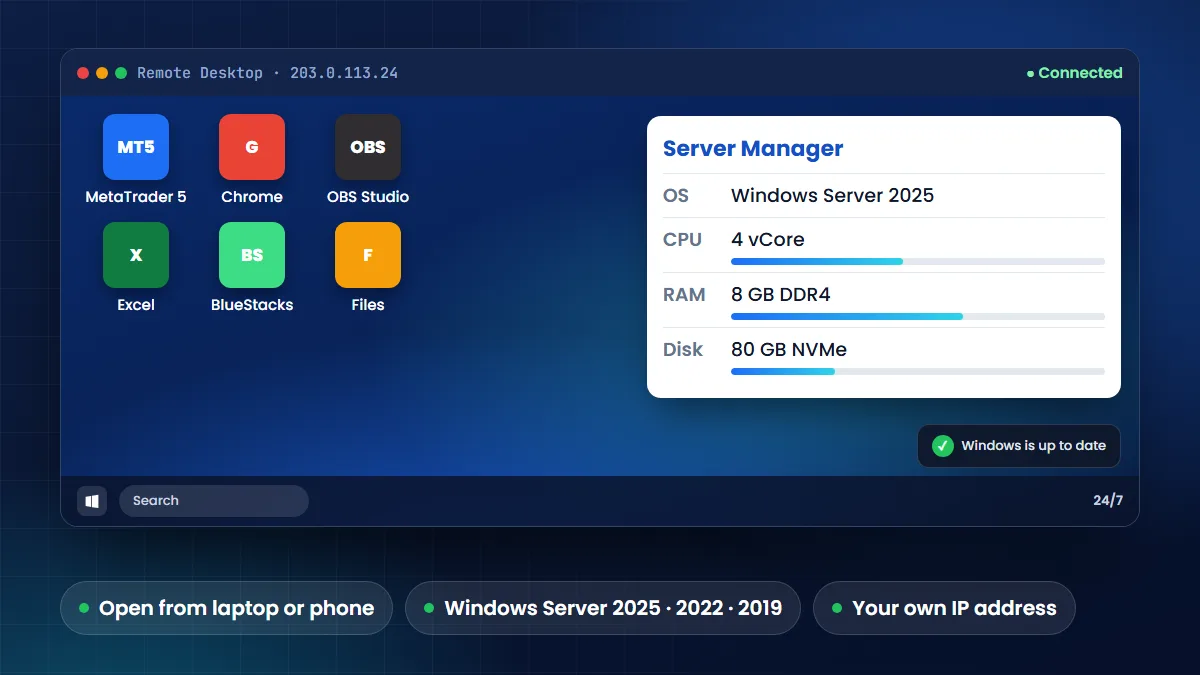Click the green maximize window dot
Screen dimensions: 1200x675
click(121, 73)
